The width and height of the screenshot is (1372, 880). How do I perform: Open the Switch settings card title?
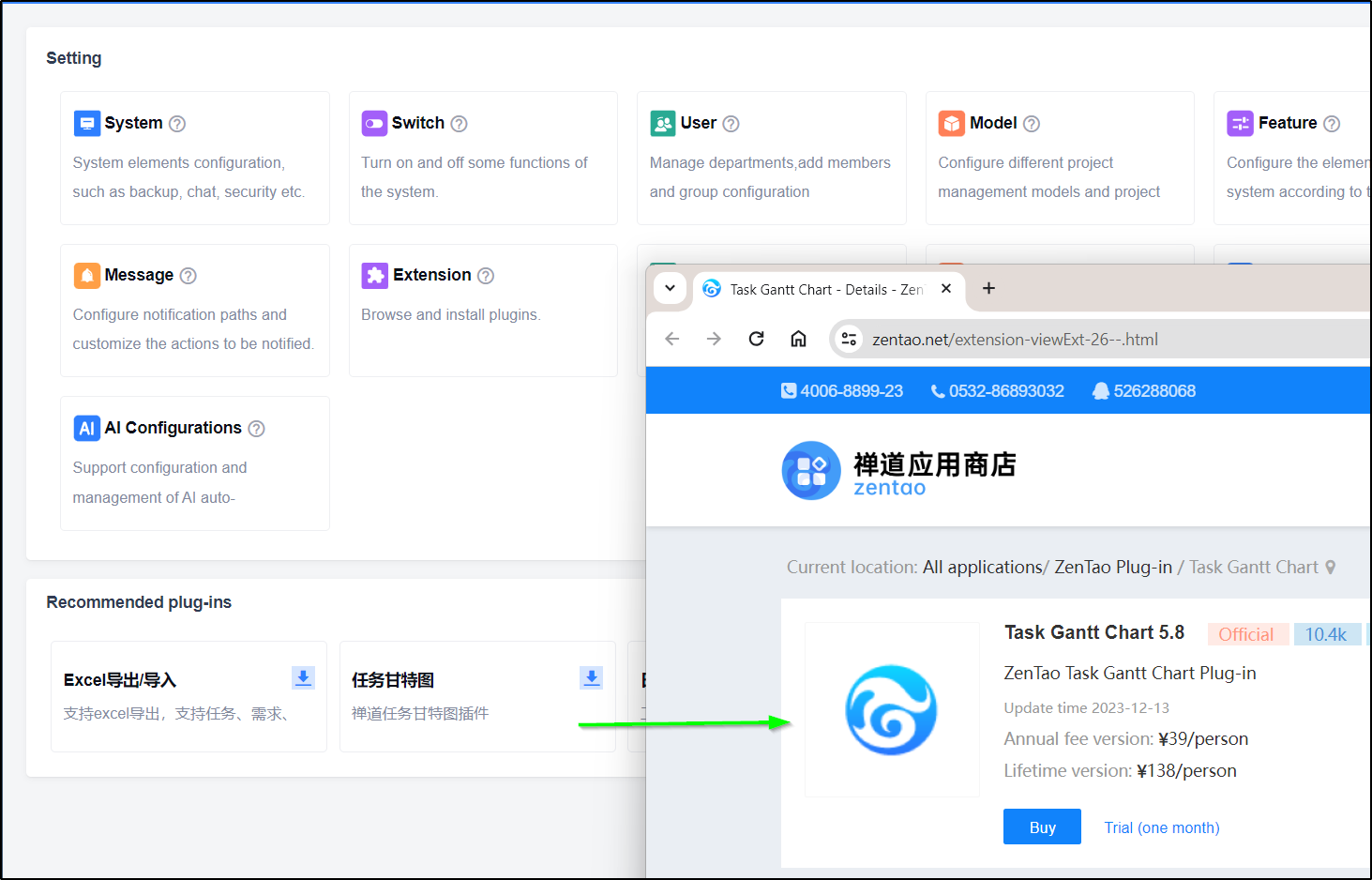pos(418,123)
